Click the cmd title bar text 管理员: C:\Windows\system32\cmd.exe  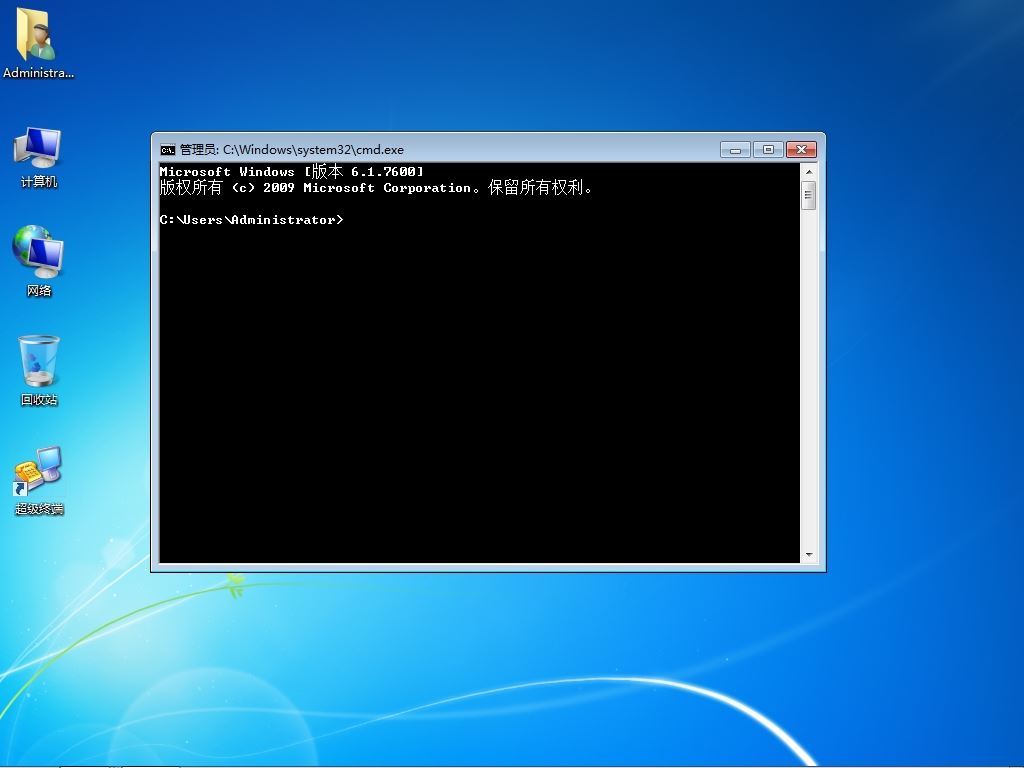point(292,150)
